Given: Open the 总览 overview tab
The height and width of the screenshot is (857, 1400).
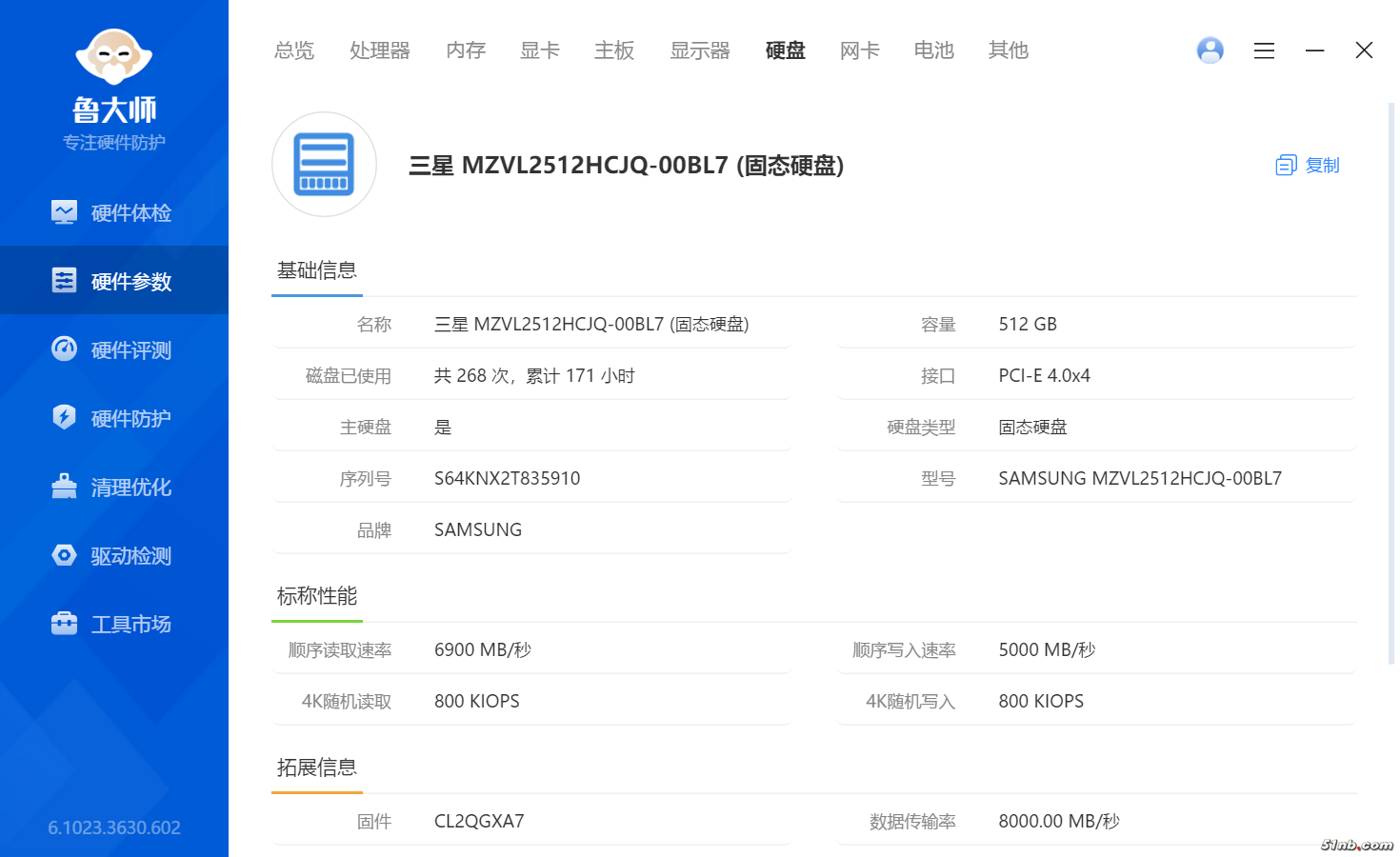Looking at the screenshot, I should point(293,50).
